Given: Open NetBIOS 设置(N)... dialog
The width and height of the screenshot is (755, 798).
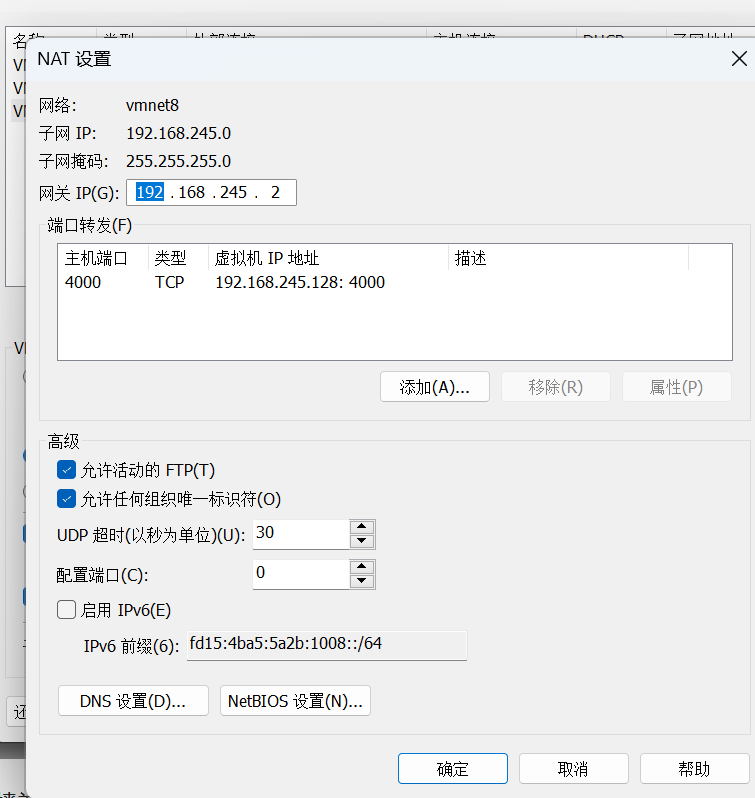Looking at the screenshot, I should 295,701.
